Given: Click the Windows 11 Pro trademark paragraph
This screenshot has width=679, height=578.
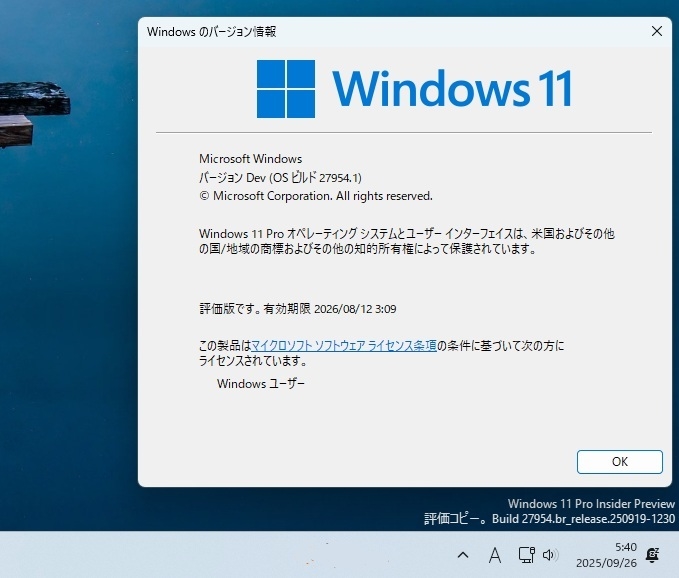Looking at the screenshot, I should [x=407, y=241].
